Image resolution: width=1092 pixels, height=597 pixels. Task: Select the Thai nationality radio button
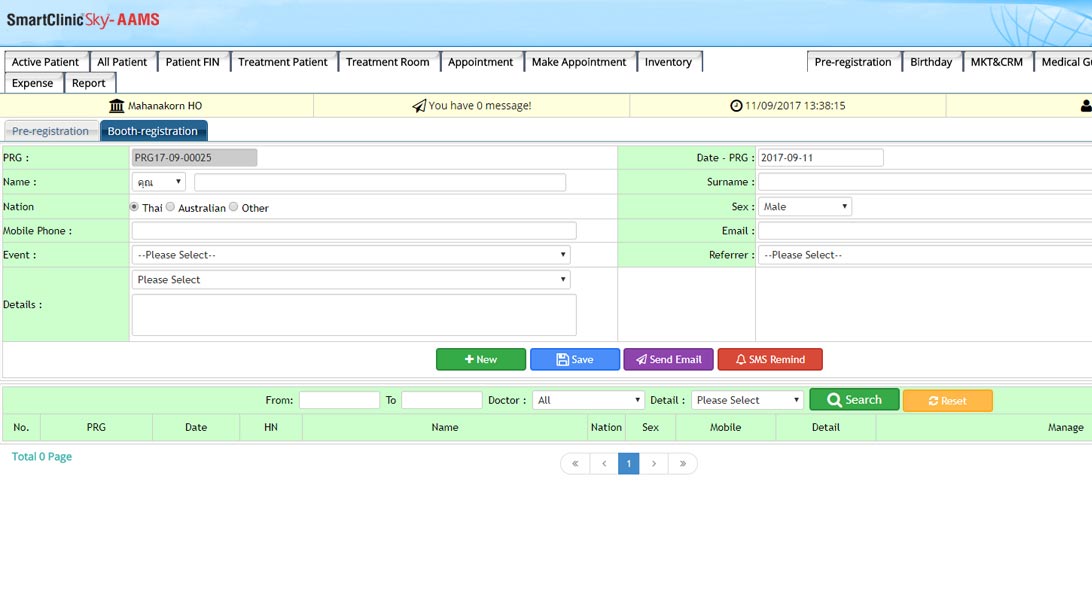[x=135, y=207]
